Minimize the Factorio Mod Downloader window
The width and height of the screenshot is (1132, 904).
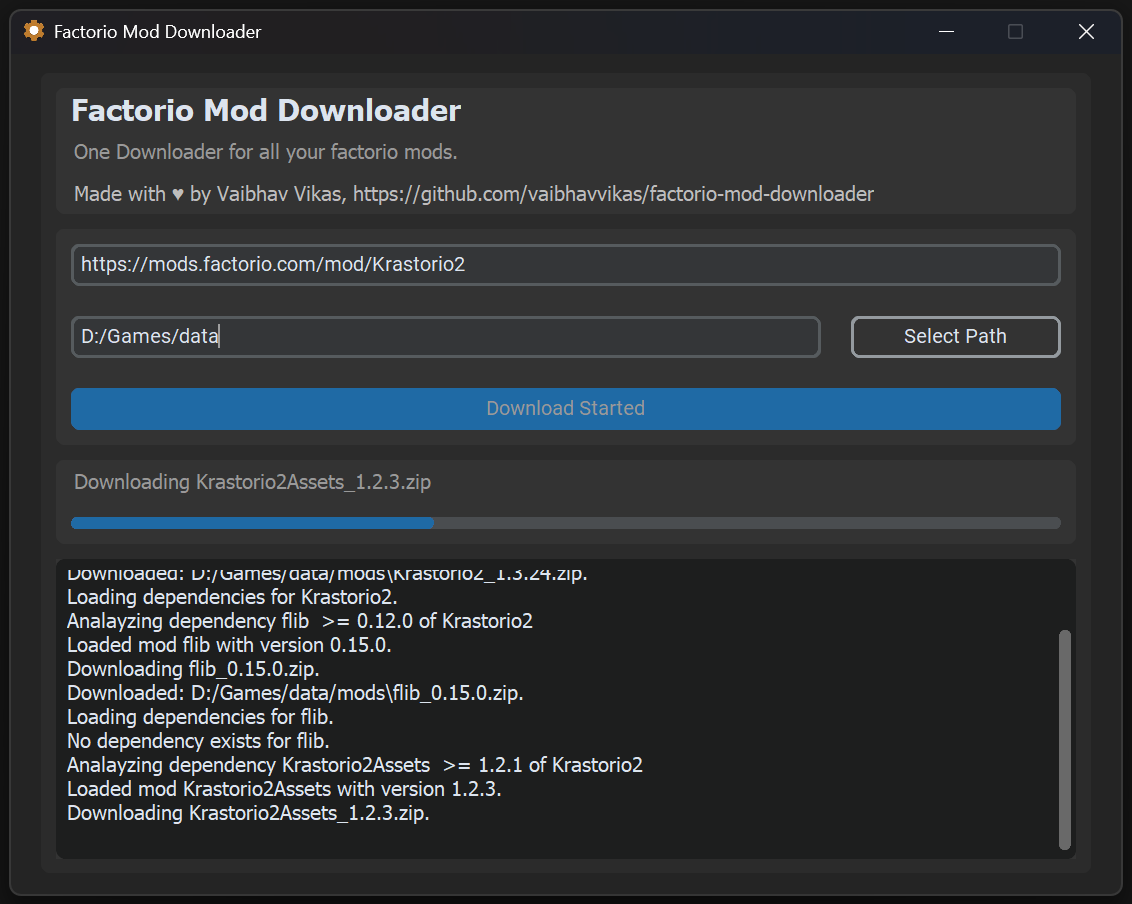tap(946, 32)
